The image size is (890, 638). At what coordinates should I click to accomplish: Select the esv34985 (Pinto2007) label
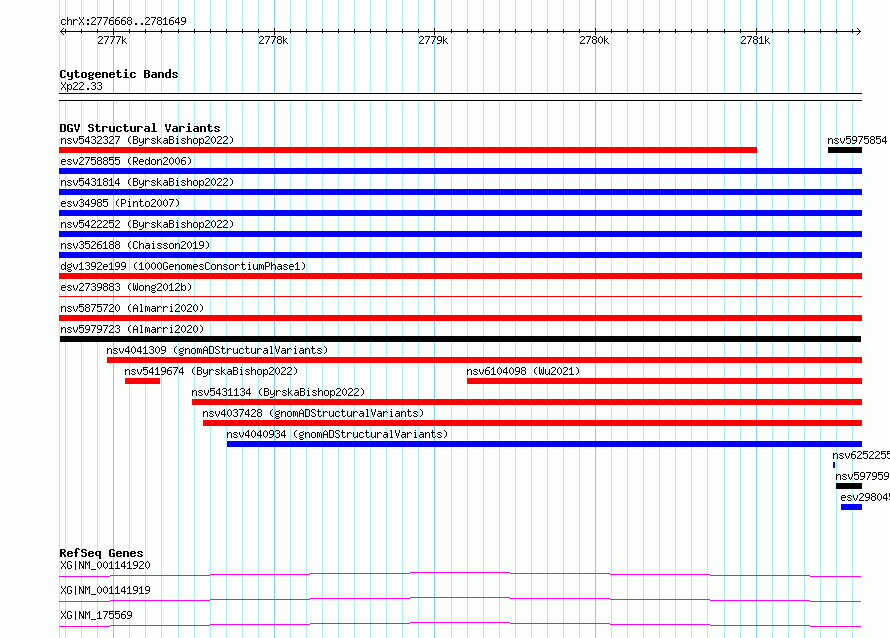click(120, 203)
